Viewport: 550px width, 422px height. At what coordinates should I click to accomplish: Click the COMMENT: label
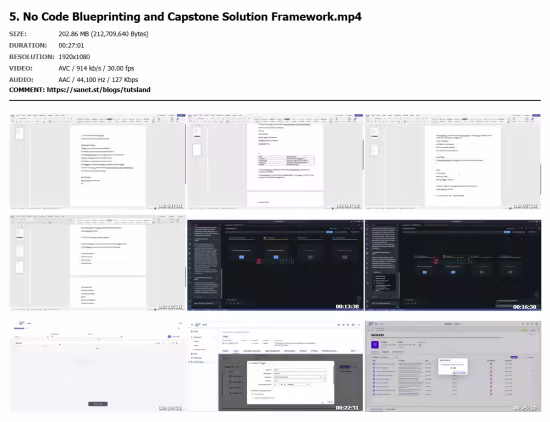point(27,90)
